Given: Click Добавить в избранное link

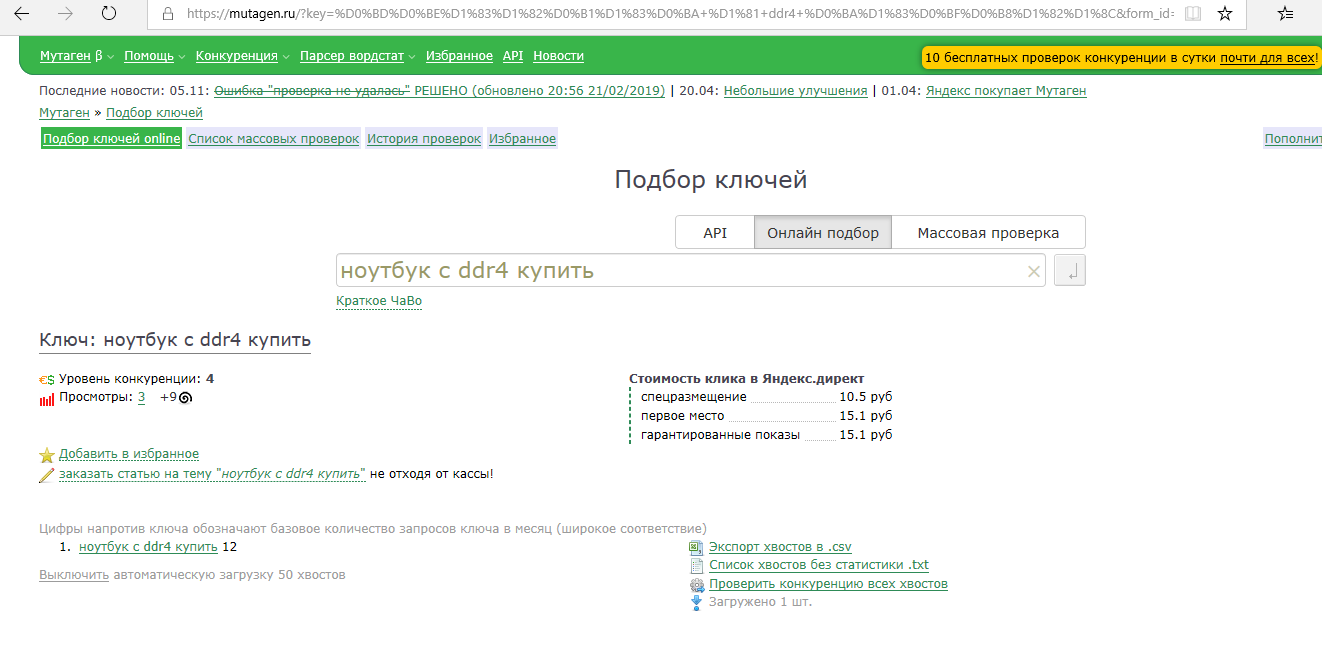Looking at the screenshot, I should pos(129,454).
